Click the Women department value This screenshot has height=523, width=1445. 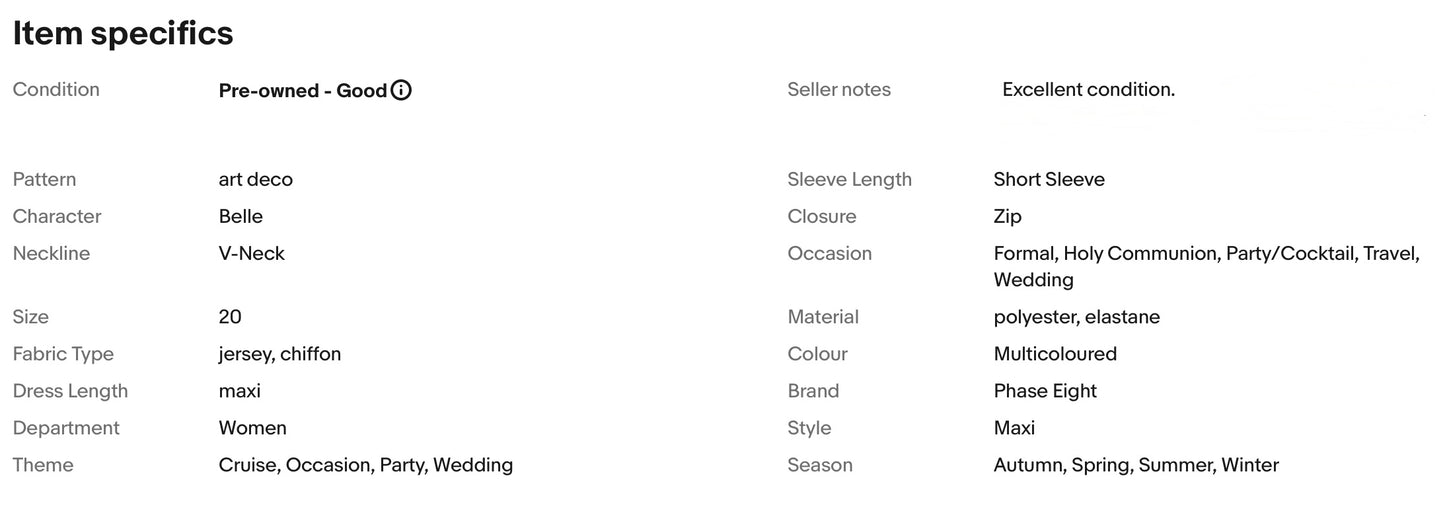tap(252, 428)
